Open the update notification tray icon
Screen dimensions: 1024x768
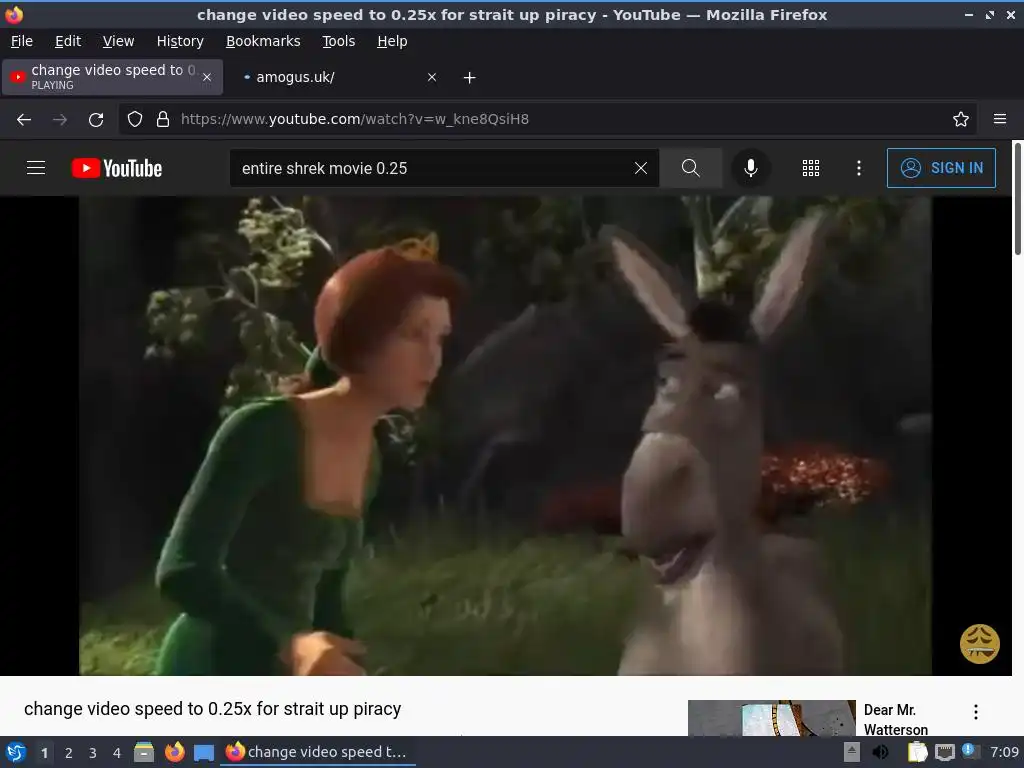[970, 752]
